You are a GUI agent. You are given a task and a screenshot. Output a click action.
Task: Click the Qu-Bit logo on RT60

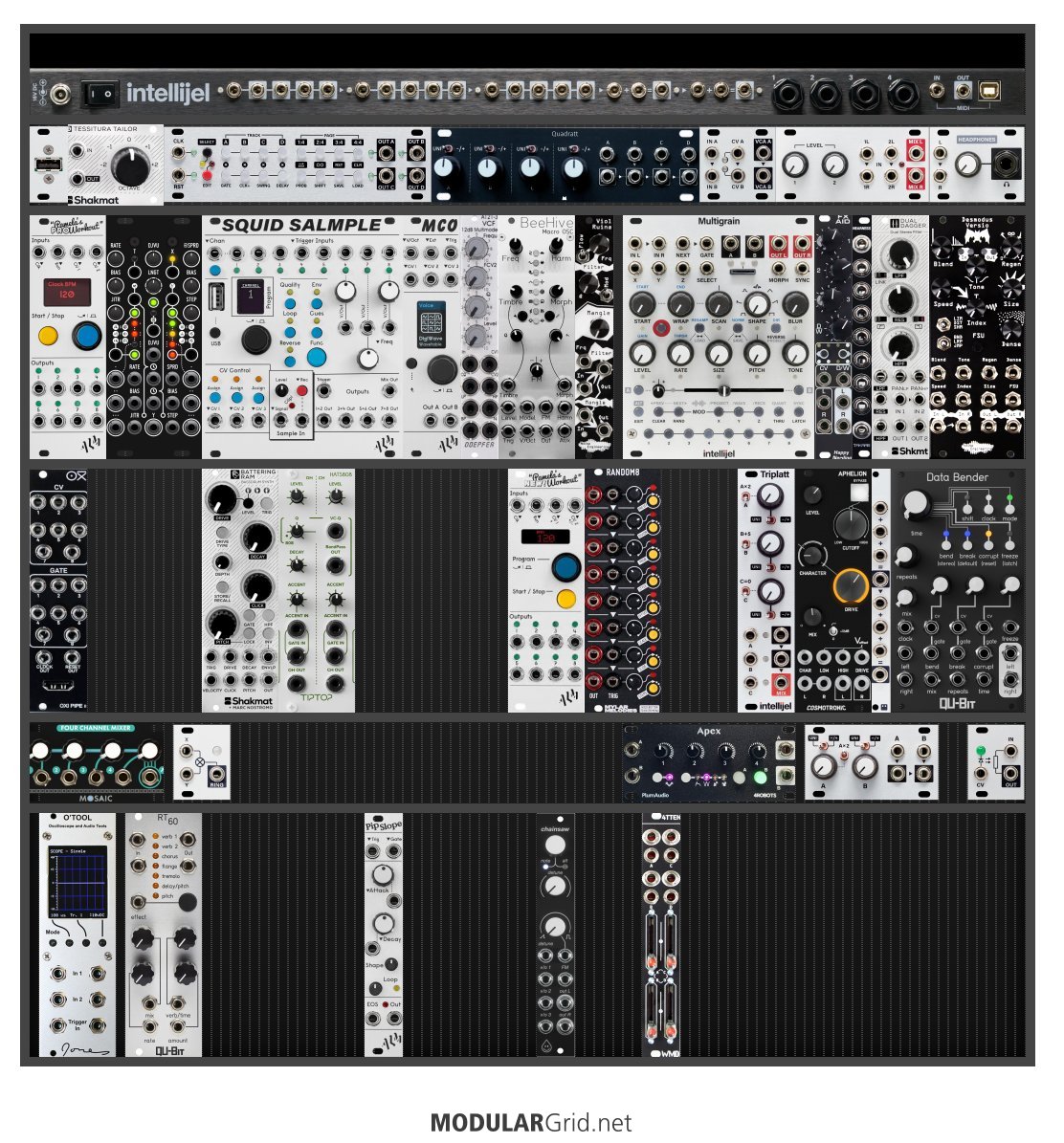(169, 1051)
